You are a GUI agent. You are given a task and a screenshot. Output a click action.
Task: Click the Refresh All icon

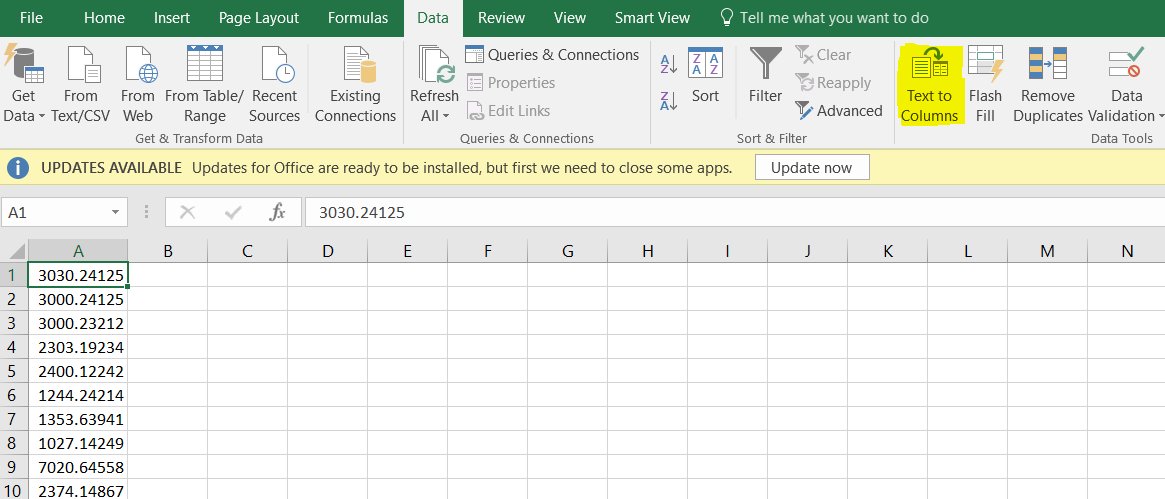(x=436, y=64)
